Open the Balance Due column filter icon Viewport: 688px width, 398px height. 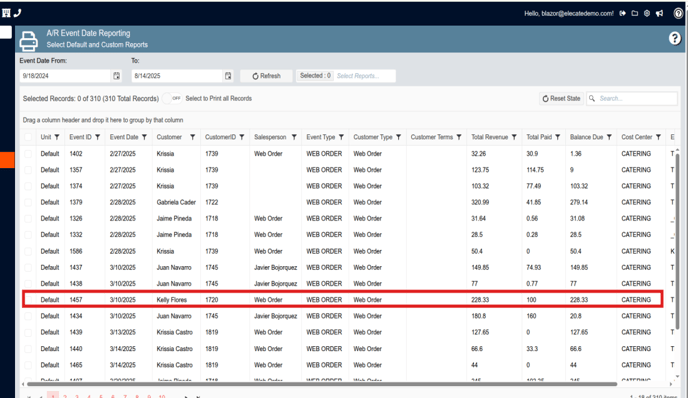click(609, 137)
